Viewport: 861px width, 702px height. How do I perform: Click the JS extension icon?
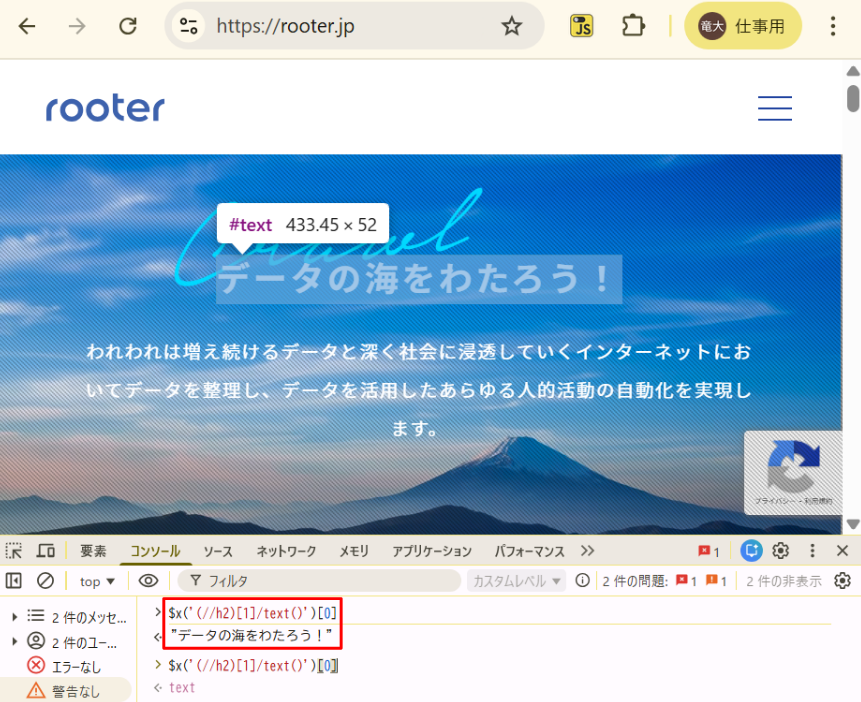[582, 26]
